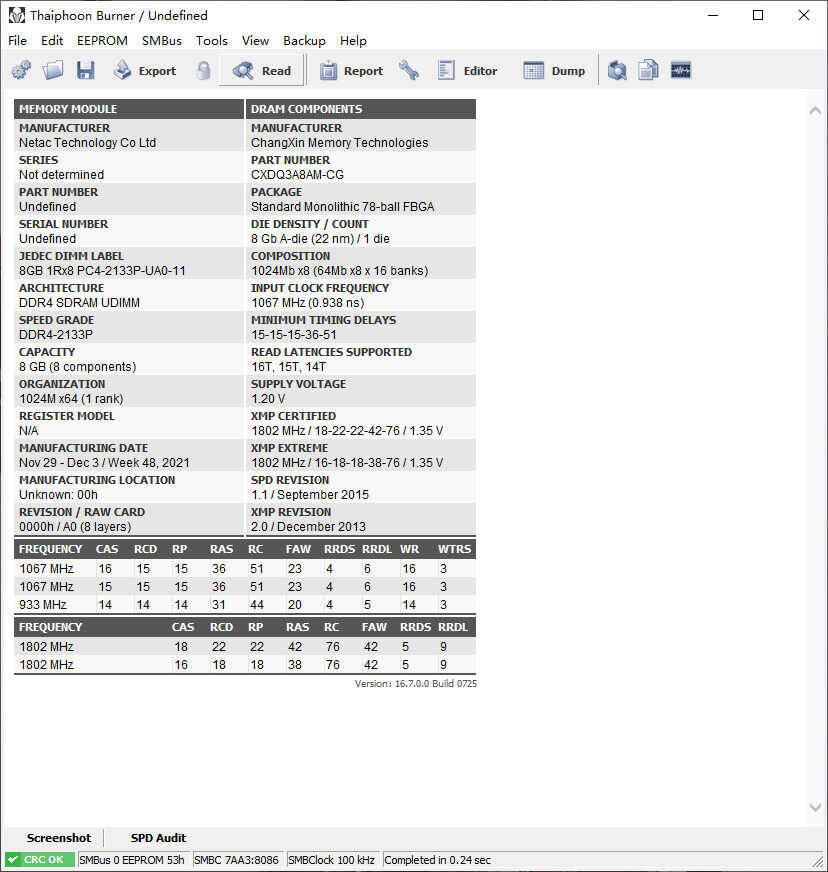Click organization value 1024M x64 (1 rank)

pyautogui.click(x=71, y=399)
